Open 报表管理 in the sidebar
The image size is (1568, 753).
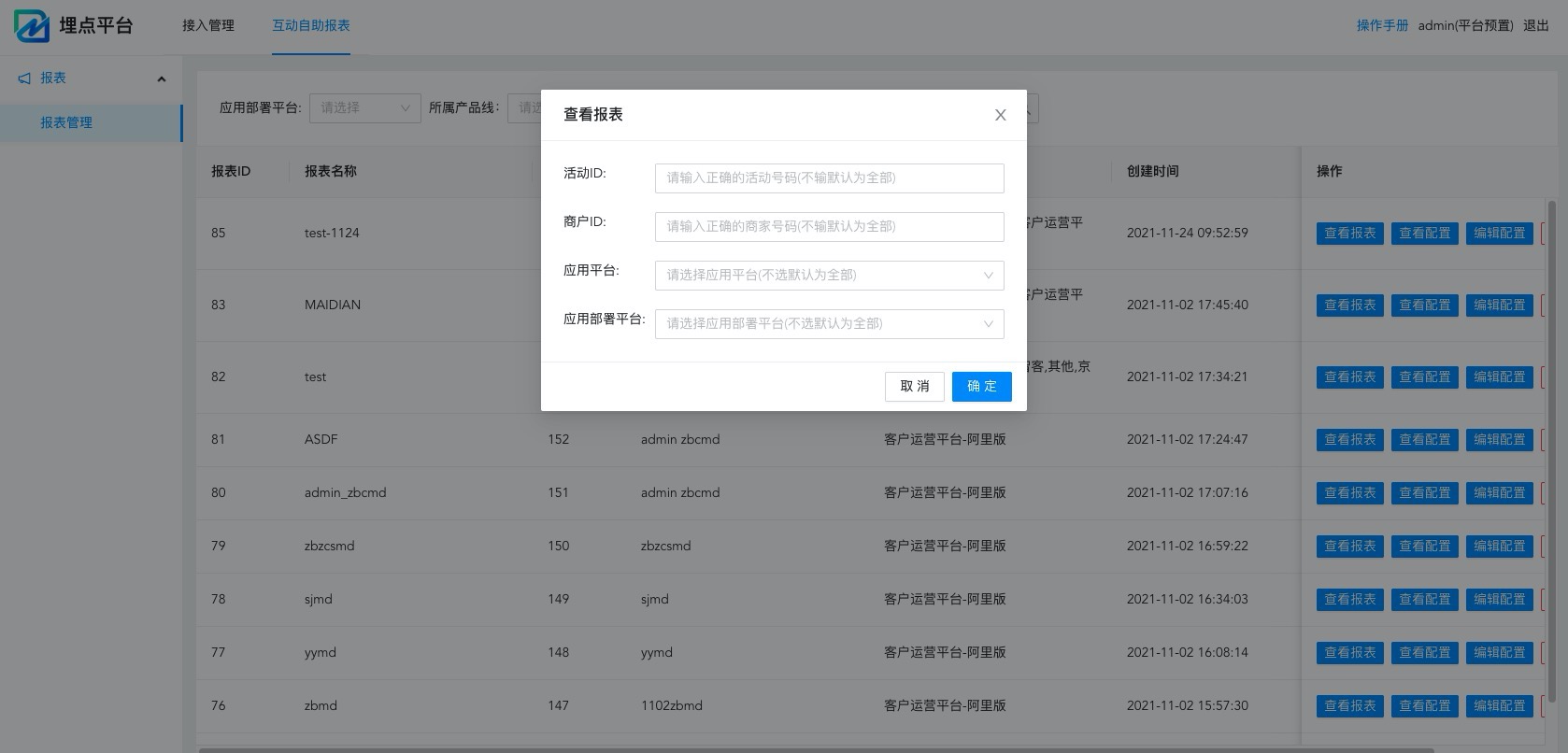click(x=66, y=123)
